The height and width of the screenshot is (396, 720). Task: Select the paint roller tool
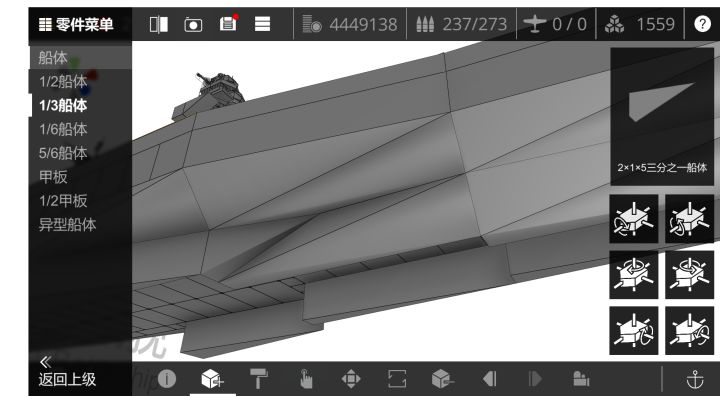point(259,379)
